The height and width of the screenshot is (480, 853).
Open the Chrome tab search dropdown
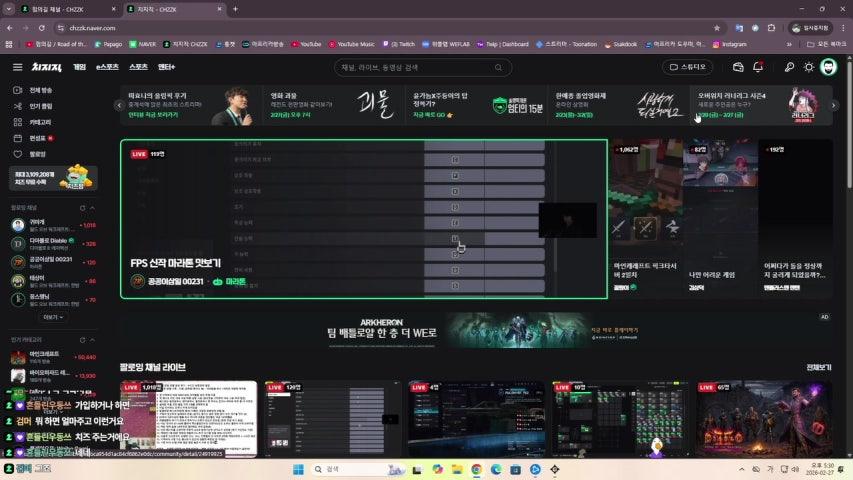9,9
